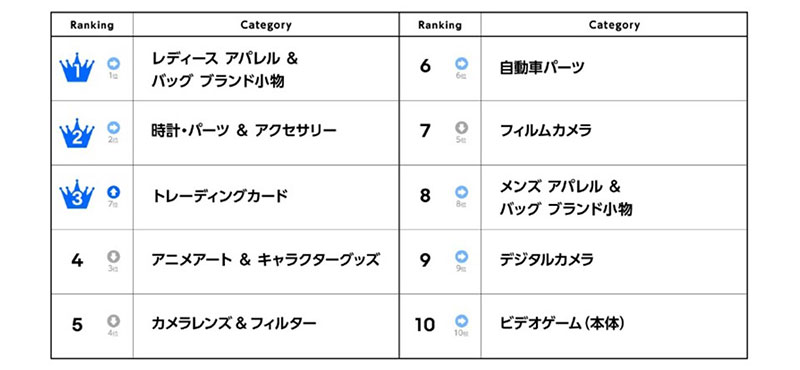This screenshot has width=800, height=370.
Task: Click the gray down arrow beside rank 5
Action: point(113,320)
